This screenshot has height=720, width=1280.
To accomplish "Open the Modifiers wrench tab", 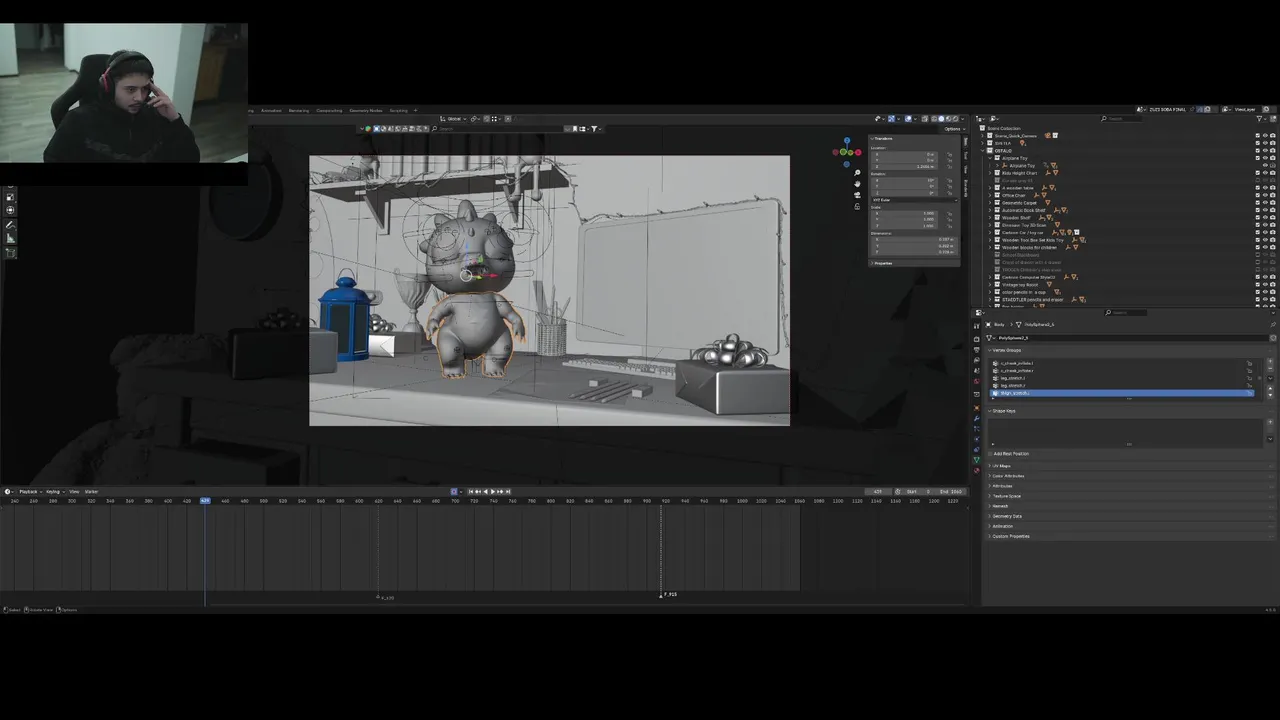I will click(x=977, y=418).
